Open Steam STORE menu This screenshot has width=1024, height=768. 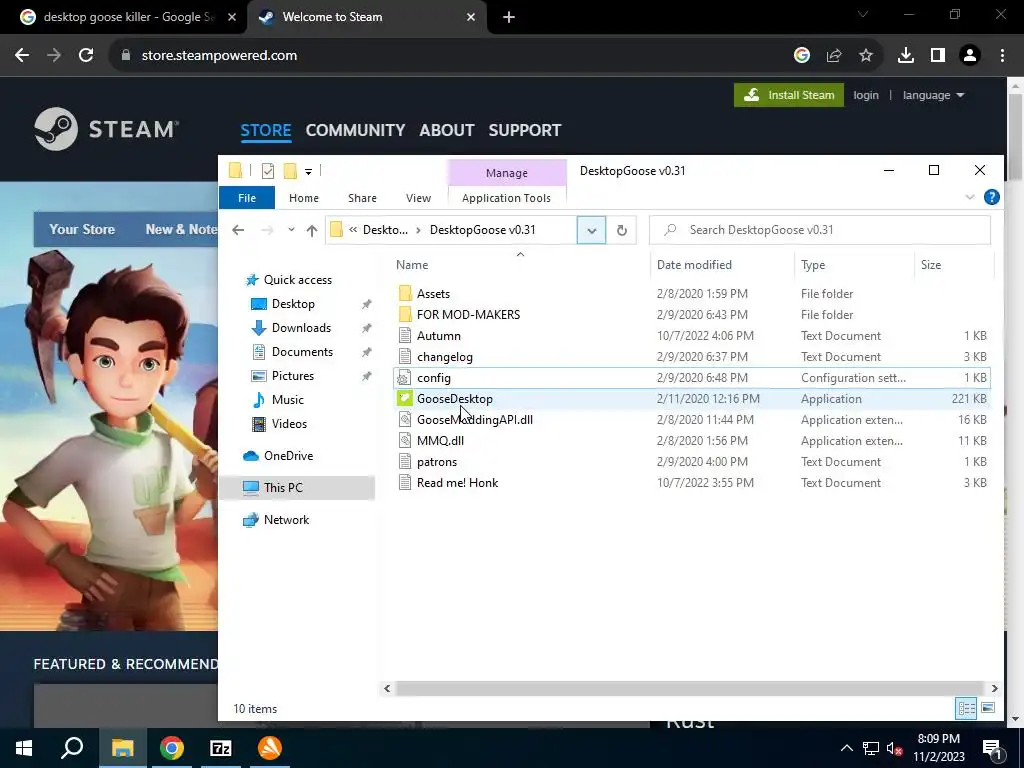point(266,130)
